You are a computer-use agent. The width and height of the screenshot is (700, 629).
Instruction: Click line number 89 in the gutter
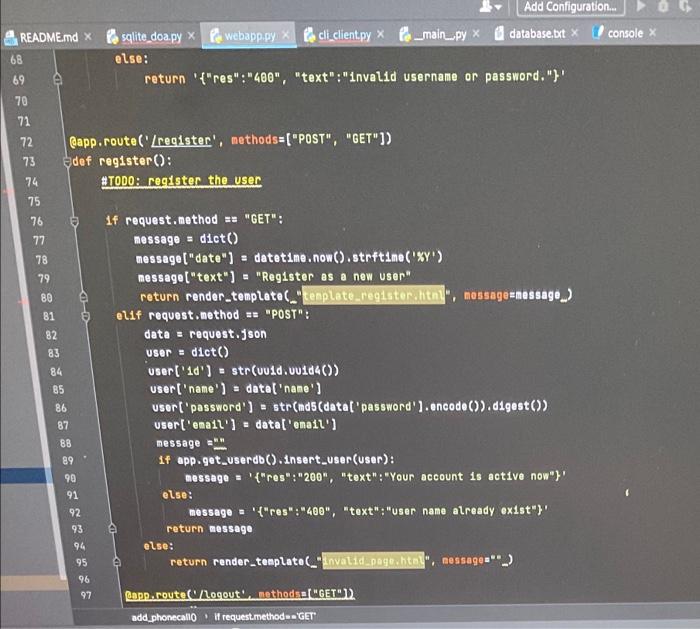pos(68,460)
